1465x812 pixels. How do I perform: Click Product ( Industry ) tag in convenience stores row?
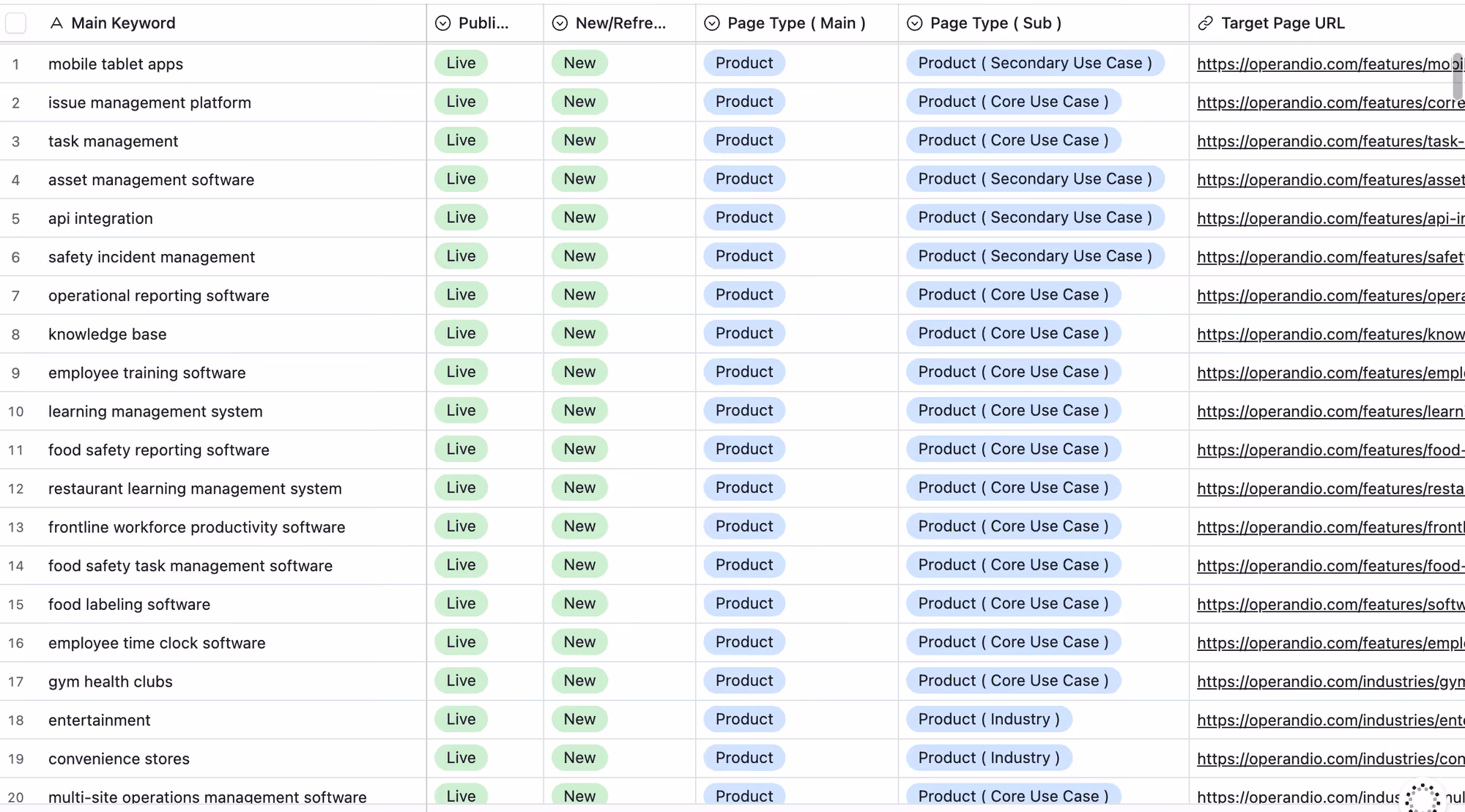pyautogui.click(x=989, y=758)
